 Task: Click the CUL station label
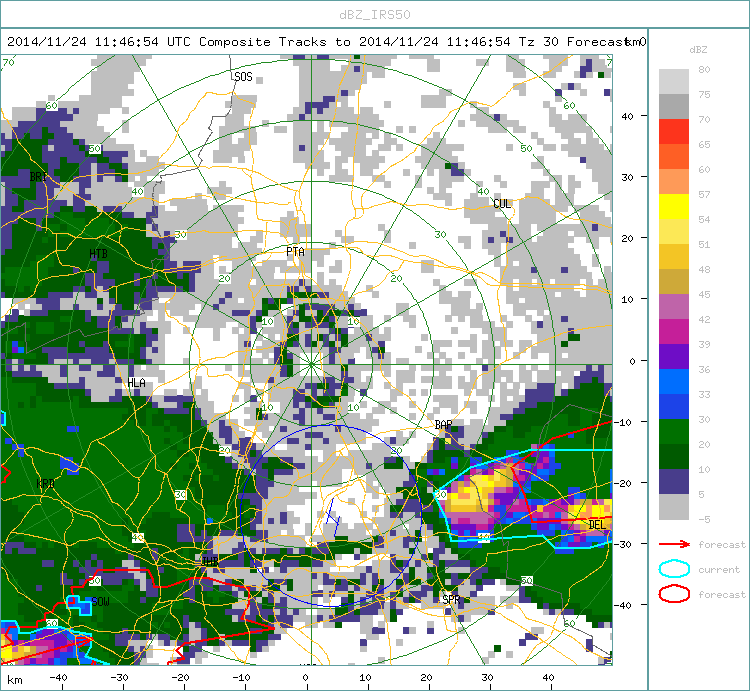pyautogui.click(x=502, y=204)
